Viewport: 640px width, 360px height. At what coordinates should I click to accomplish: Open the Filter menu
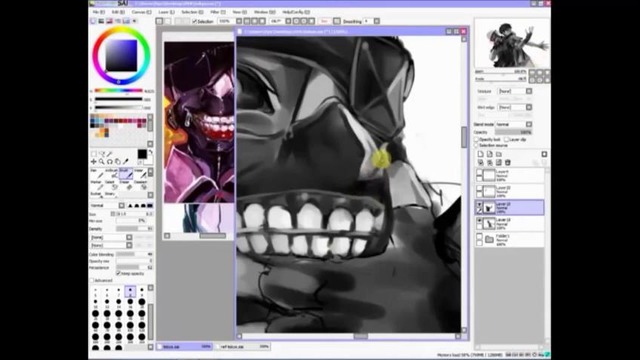pyautogui.click(x=218, y=12)
